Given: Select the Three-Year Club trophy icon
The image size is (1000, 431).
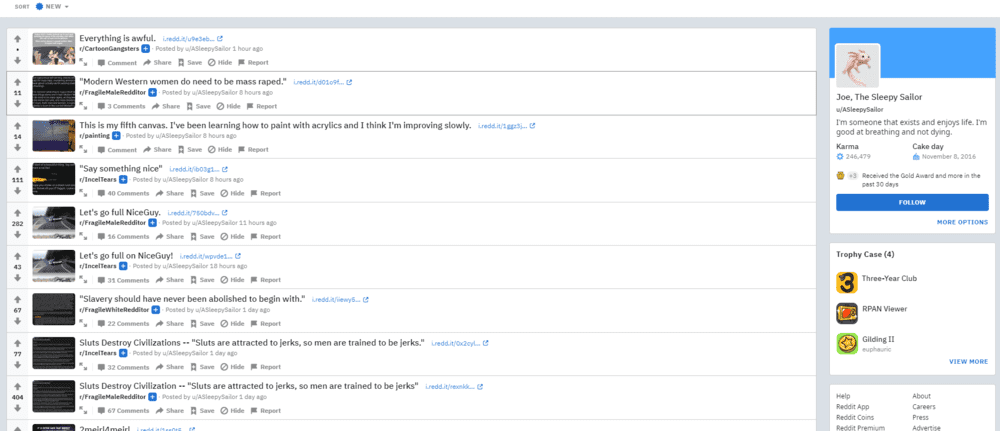Looking at the screenshot, I should (x=847, y=282).
